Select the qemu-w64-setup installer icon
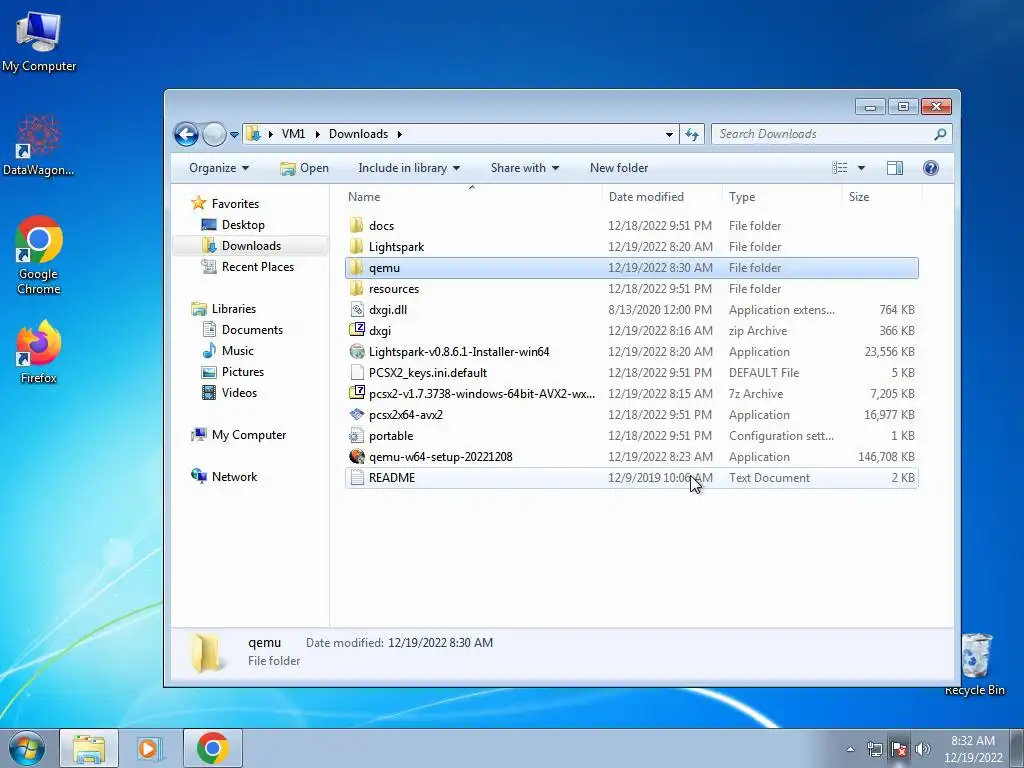Image resolution: width=1024 pixels, height=768 pixels. (357, 456)
